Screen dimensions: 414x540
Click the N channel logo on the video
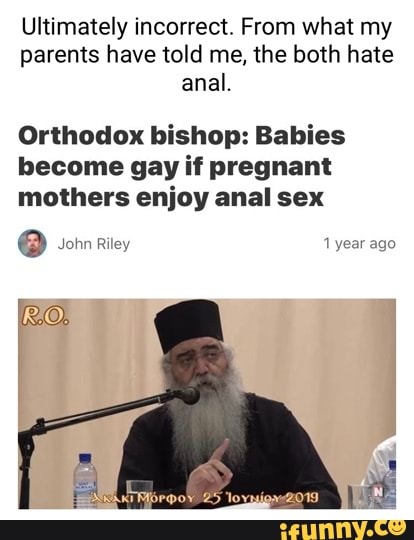pyautogui.click(x=378, y=492)
